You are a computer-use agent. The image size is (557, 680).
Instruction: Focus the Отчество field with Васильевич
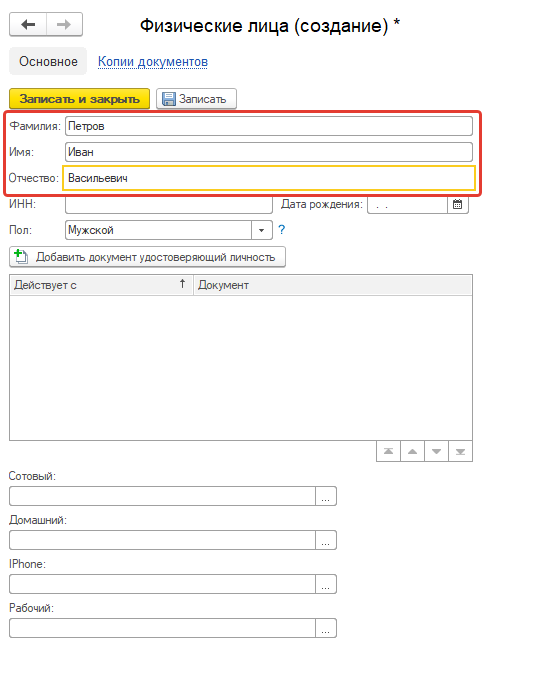[x=269, y=178]
